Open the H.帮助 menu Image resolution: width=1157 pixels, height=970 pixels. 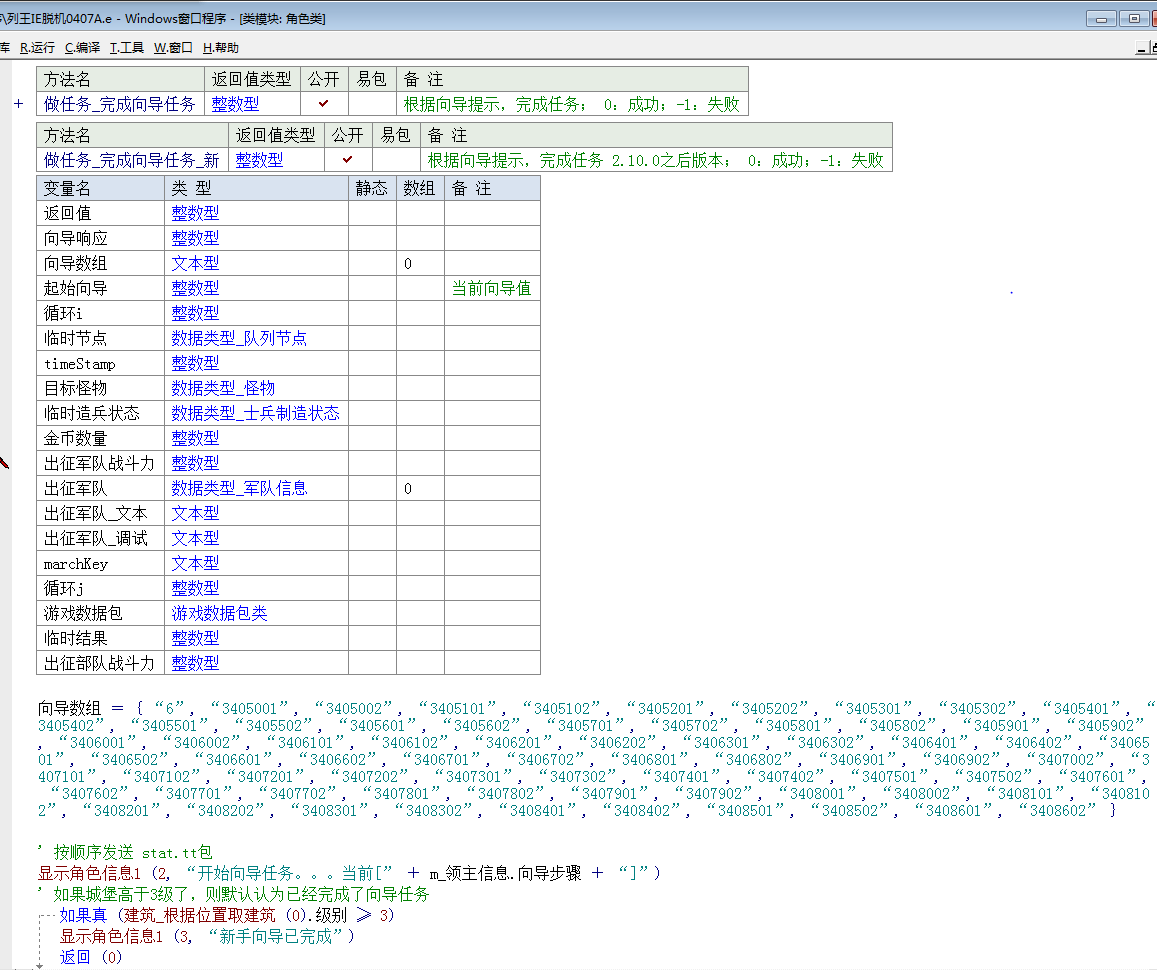click(220, 47)
